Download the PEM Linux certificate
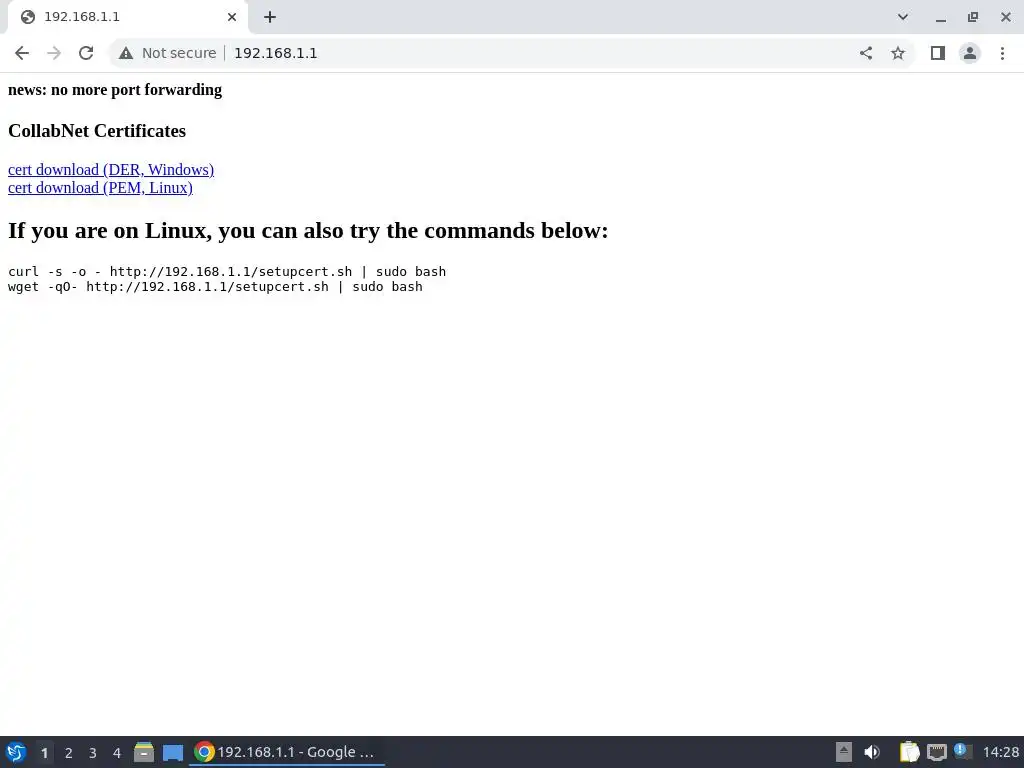The image size is (1024, 768). tap(101, 187)
